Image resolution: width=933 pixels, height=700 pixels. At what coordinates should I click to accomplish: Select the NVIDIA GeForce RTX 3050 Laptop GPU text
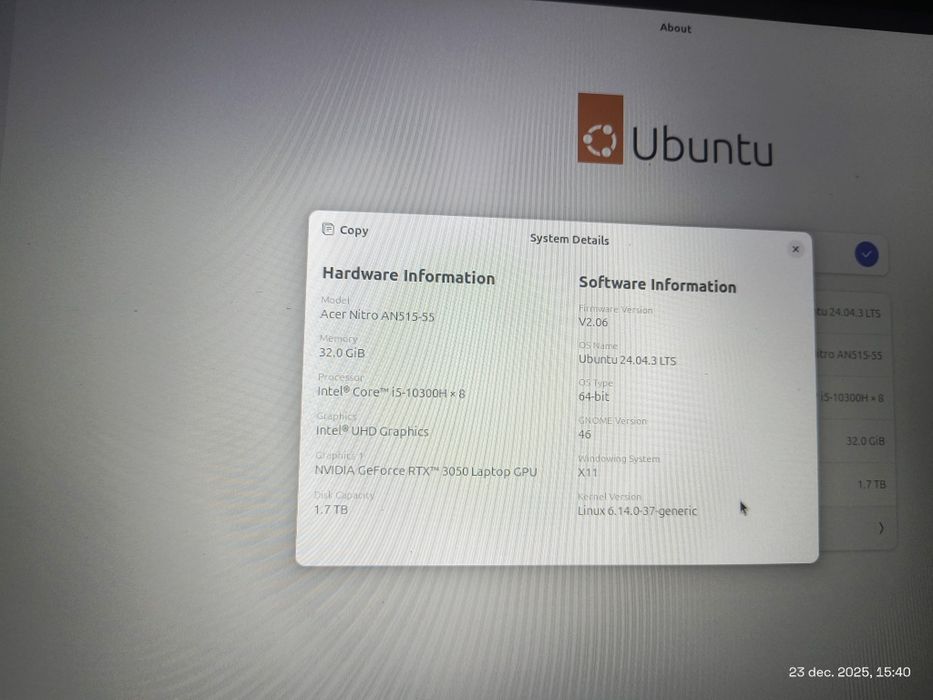point(425,471)
